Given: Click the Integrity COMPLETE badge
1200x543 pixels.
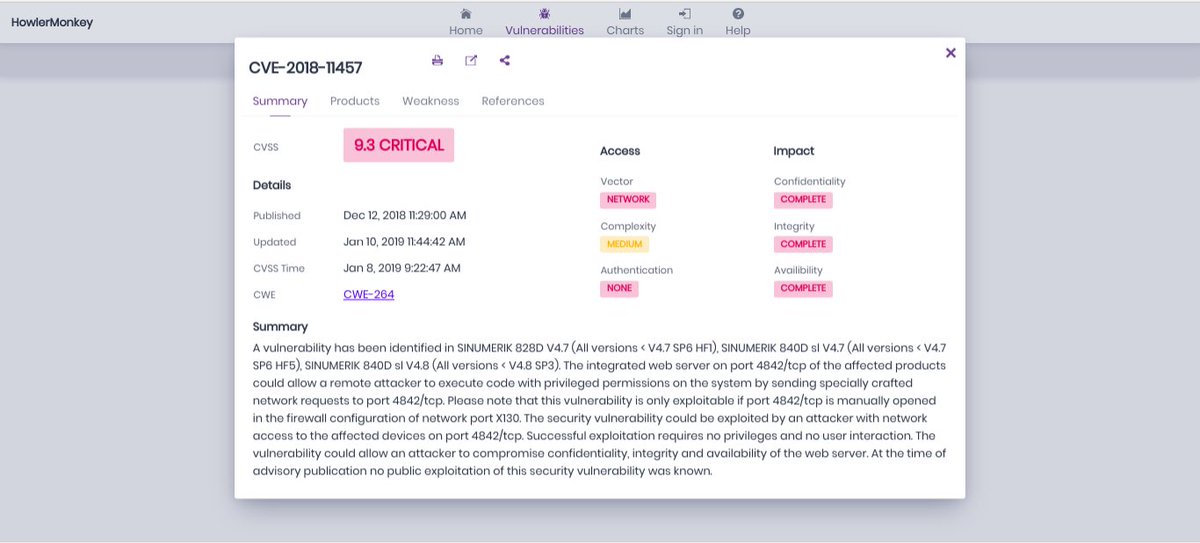Looking at the screenshot, I should pyautogui.click(x=803, y=244).
